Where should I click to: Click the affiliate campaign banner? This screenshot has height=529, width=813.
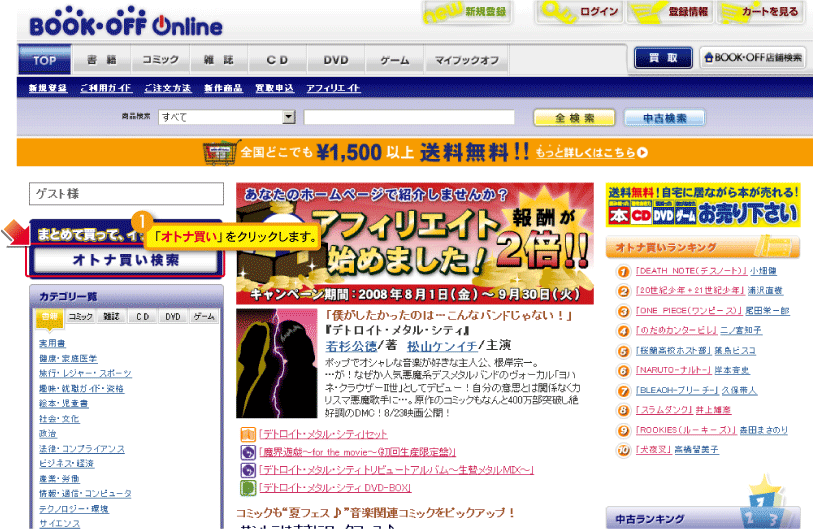(x=415, y=243)
